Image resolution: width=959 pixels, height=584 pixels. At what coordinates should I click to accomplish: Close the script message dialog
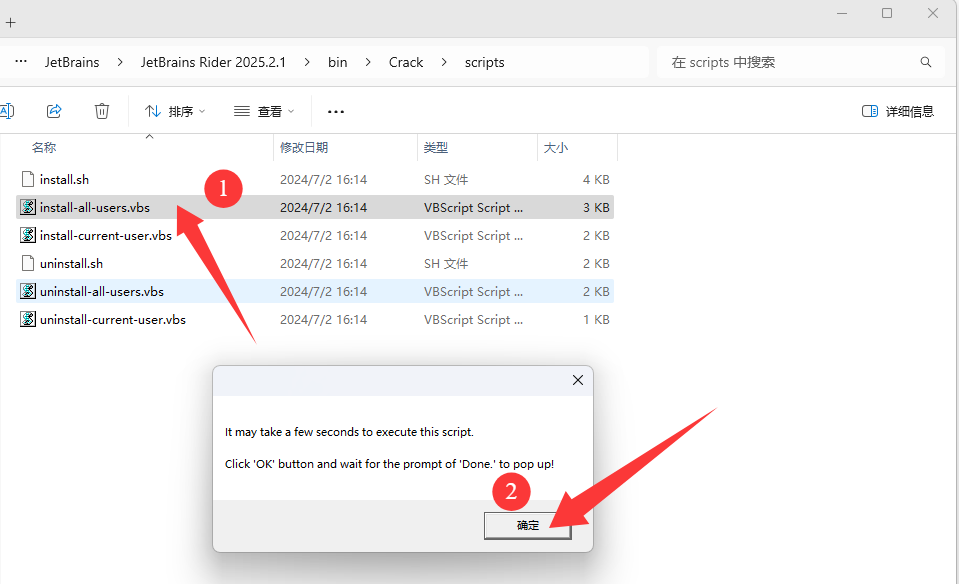pos(577,380)
